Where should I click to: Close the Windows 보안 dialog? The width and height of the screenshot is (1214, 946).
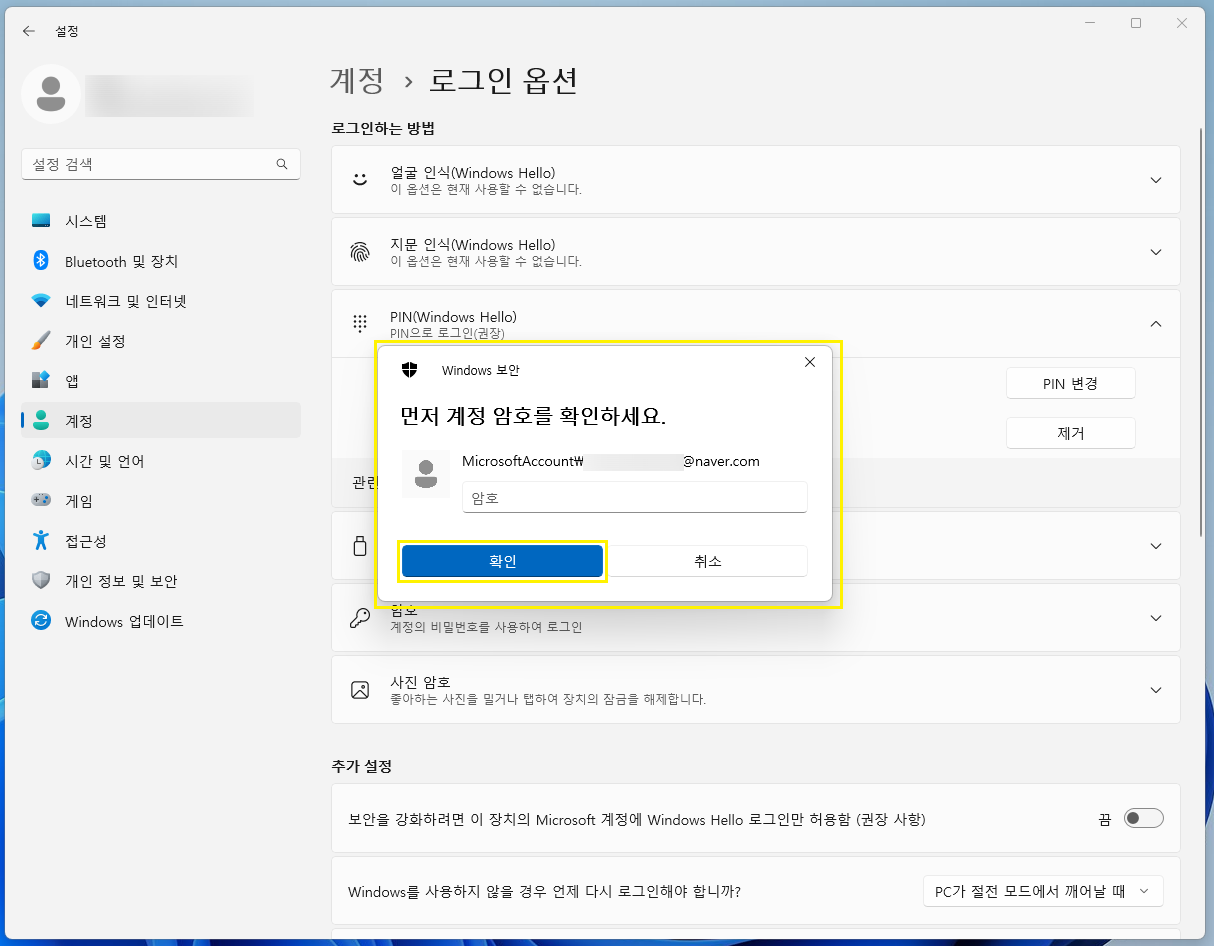(810, 362)
